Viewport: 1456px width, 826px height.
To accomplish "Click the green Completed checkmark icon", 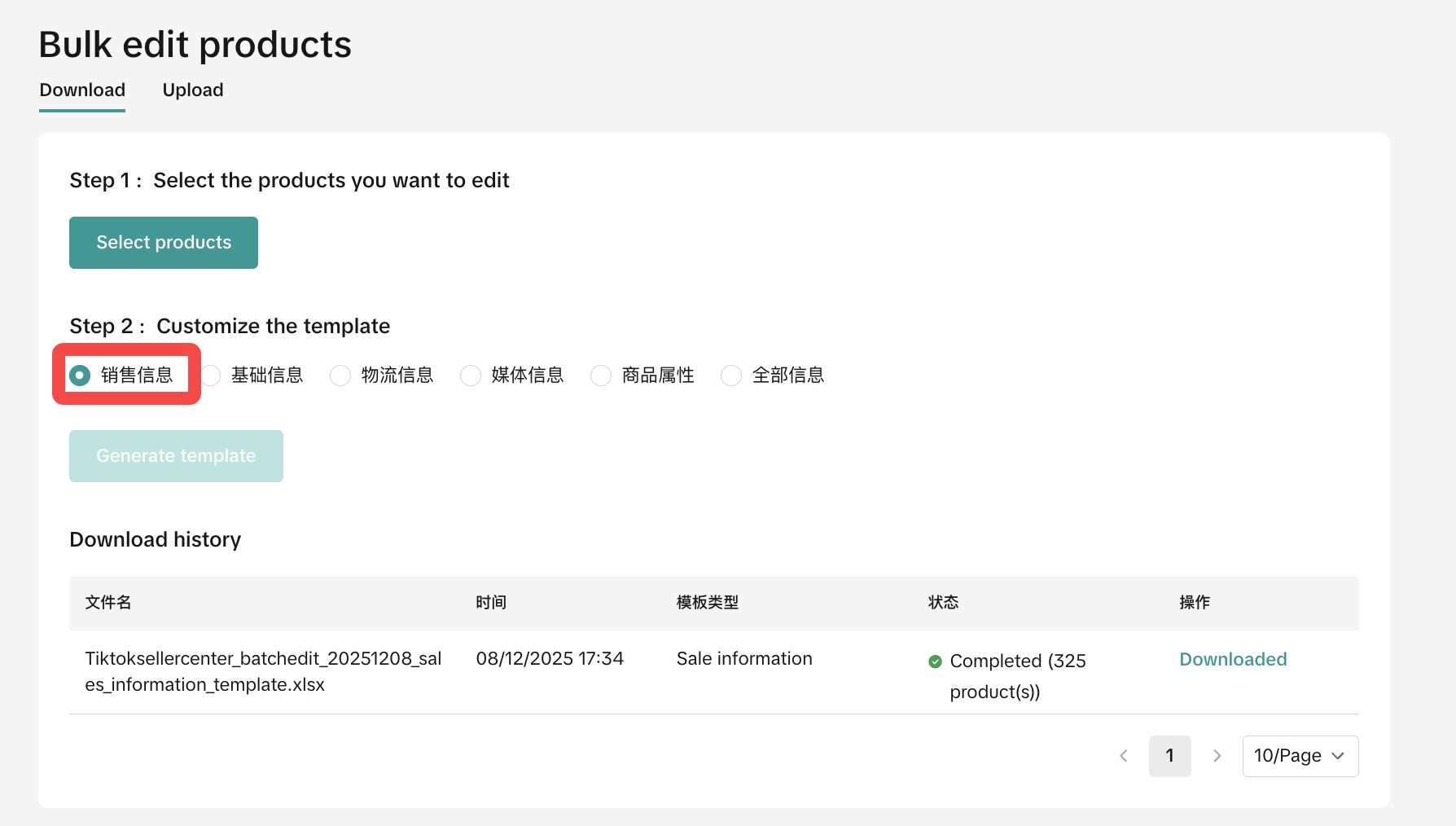I will (935, 661).
